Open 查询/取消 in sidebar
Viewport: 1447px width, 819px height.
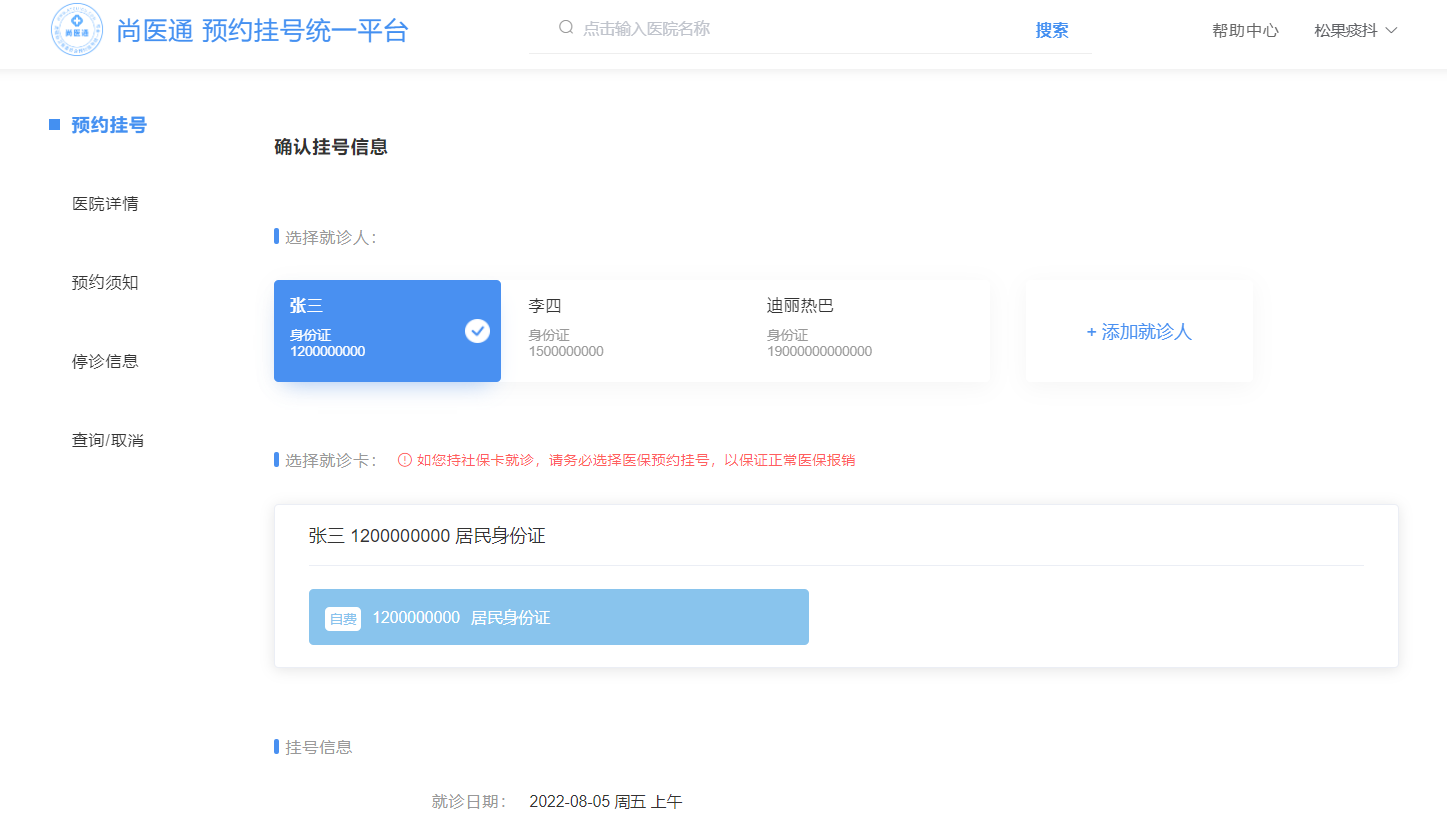[x=108, y=440]
